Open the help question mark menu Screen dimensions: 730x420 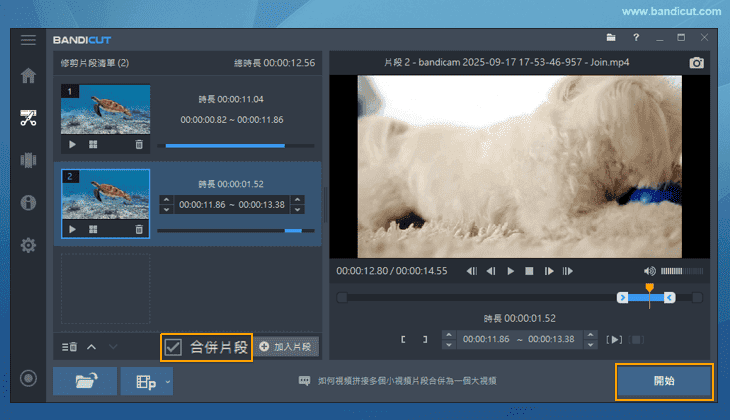coord(632,38)
